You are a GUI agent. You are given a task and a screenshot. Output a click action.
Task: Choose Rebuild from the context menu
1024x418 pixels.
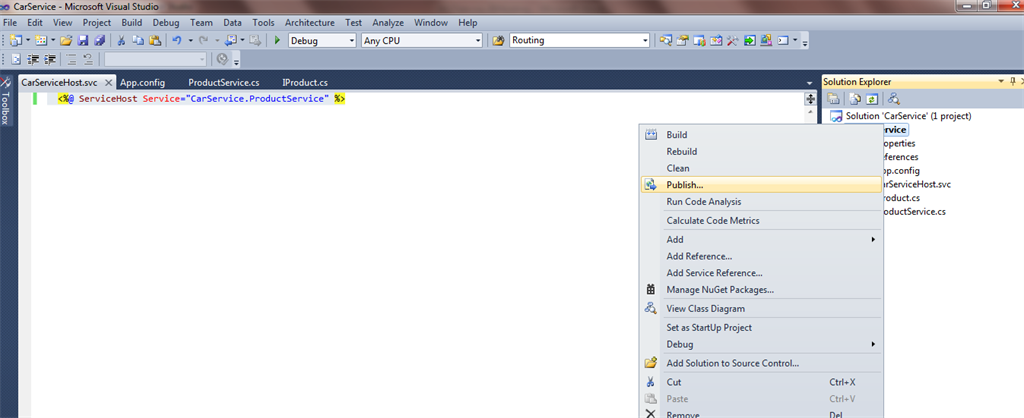click(761, 152)
